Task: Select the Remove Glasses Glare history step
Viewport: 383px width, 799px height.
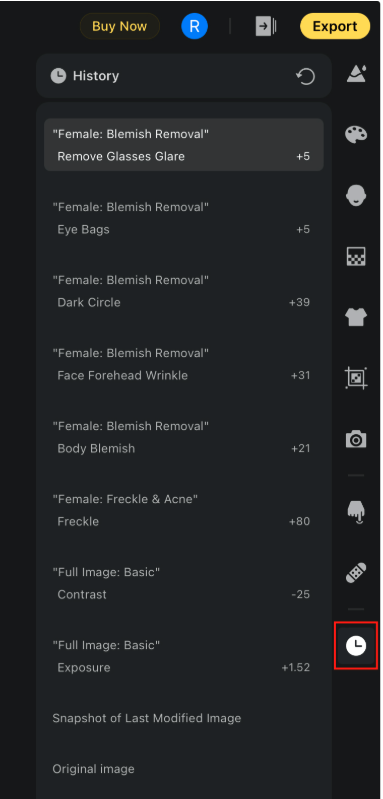Action: 184,145
